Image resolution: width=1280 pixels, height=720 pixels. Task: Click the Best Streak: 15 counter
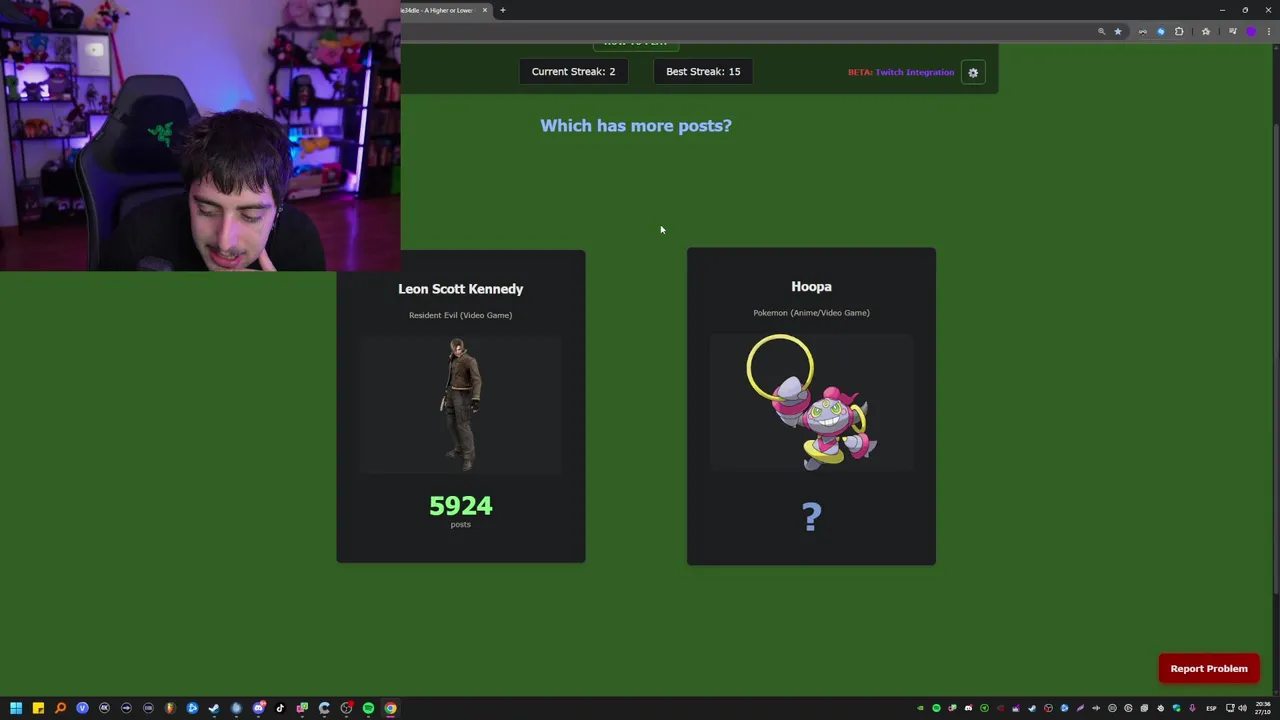703,72
